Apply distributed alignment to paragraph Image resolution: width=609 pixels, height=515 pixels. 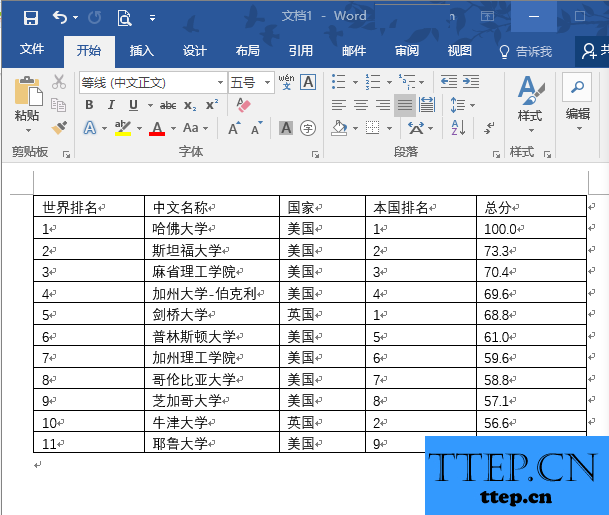[x=427, y=104]
